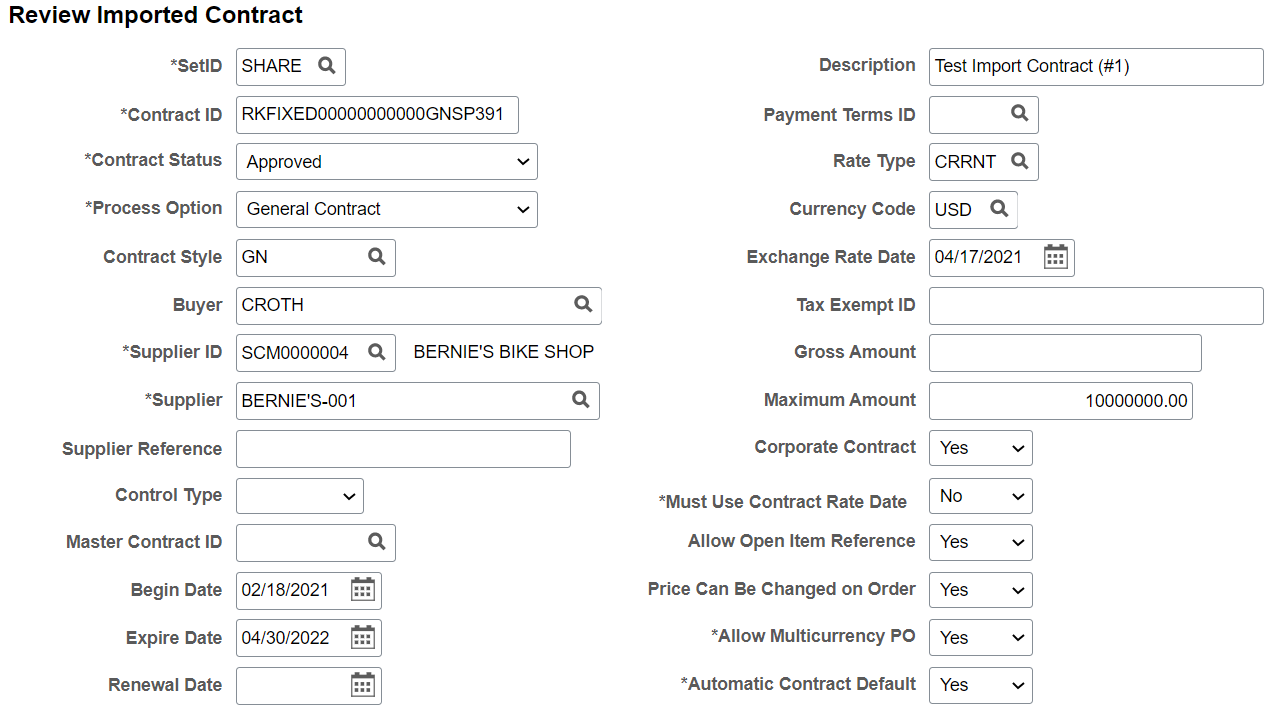Click the Master Contract ID lookup icon

click(x=377, y=542)
